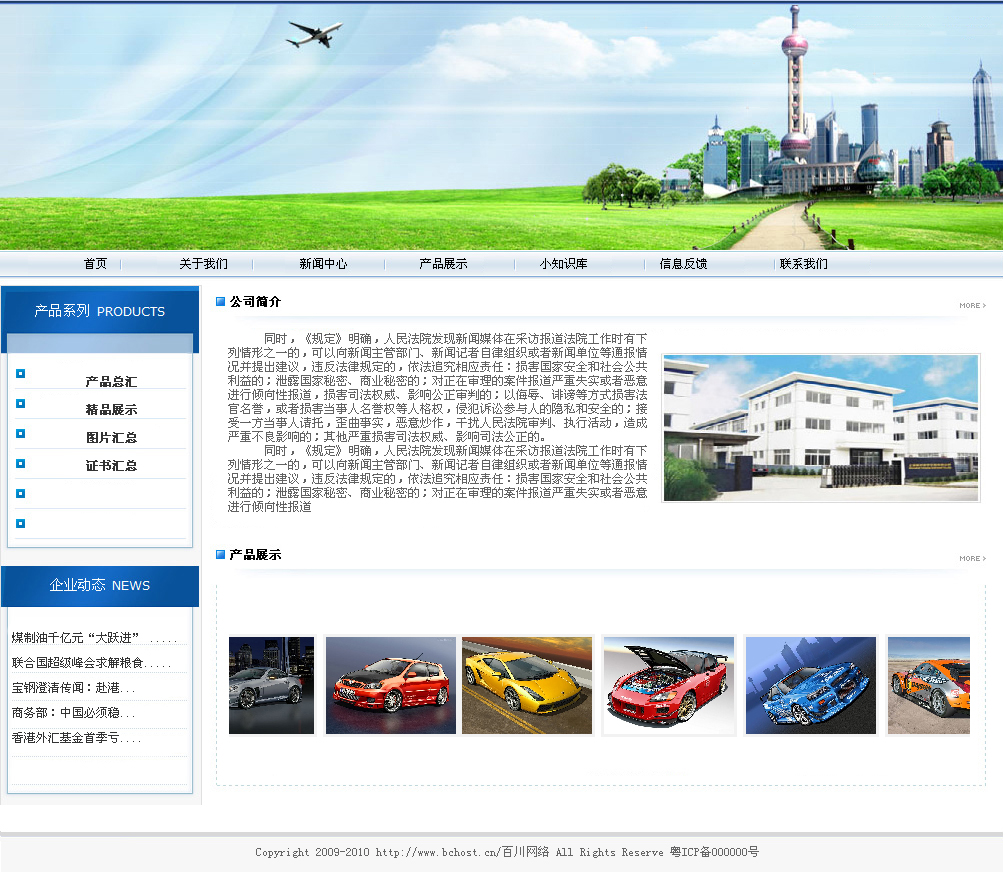Open 证书汇总 sidebar category link
1005x872 pixels.
111,466
